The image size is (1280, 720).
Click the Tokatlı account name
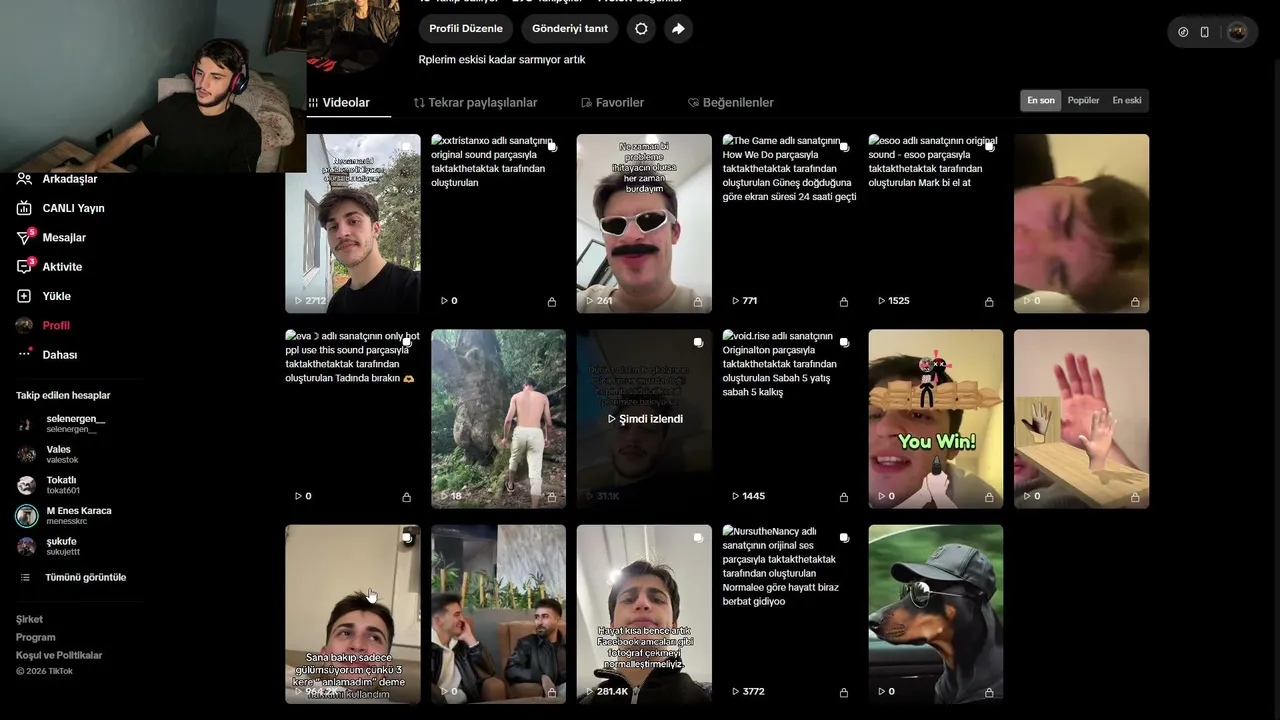tap(61, 480)
